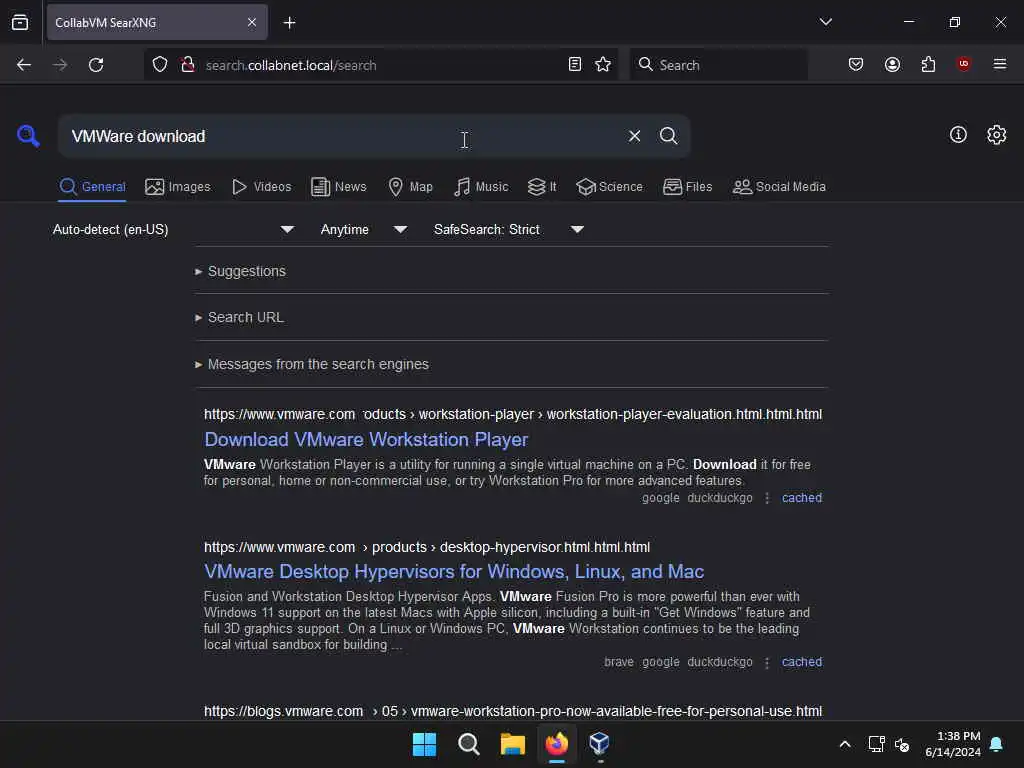Click the desktop-hypervisor.html URL line

426,547
